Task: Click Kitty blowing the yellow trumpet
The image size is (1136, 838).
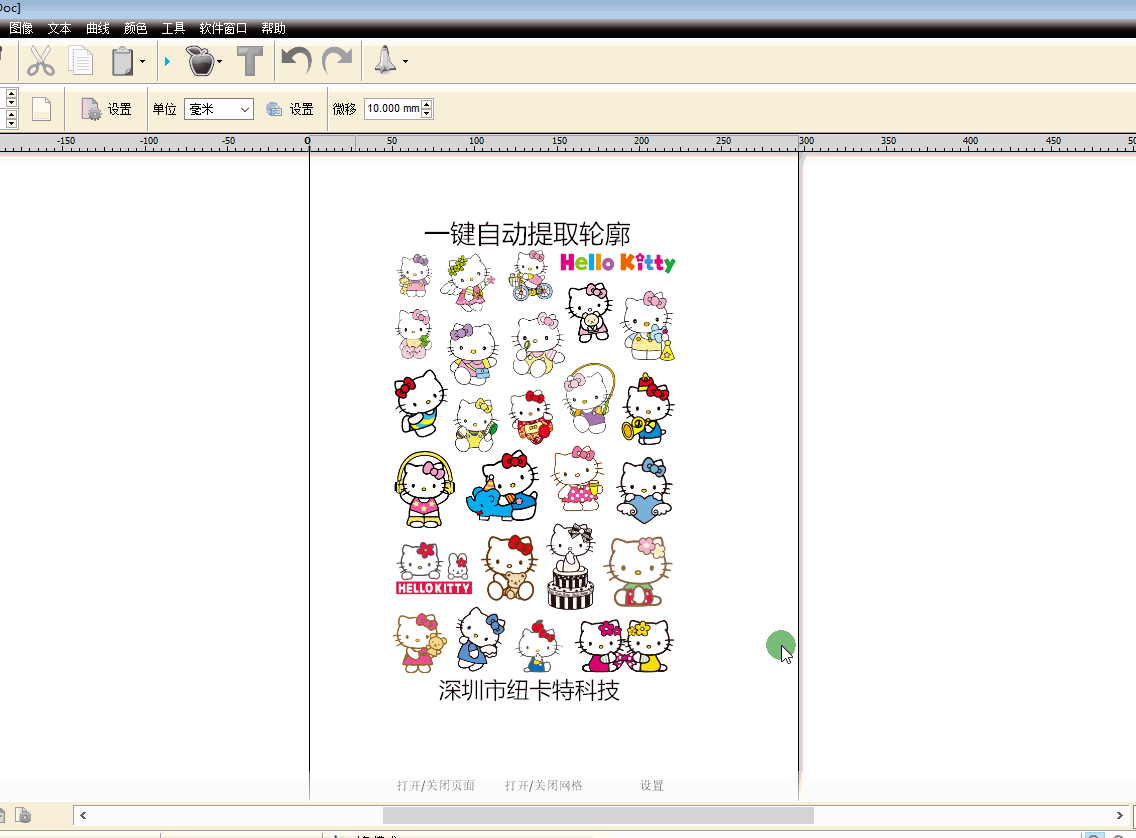Action: (x=647, y=408)
